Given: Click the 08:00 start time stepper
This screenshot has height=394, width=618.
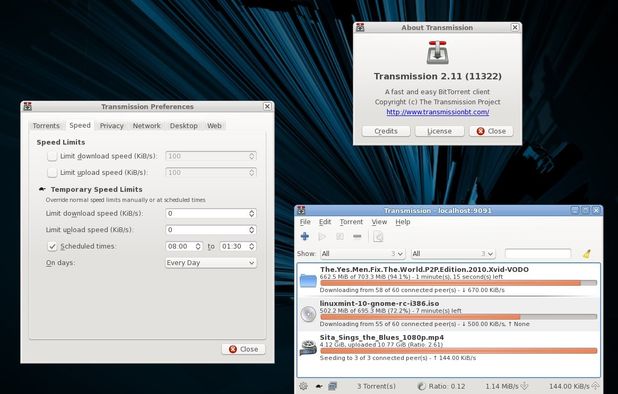Looking at the screenshot, I should tap(198, 246).
